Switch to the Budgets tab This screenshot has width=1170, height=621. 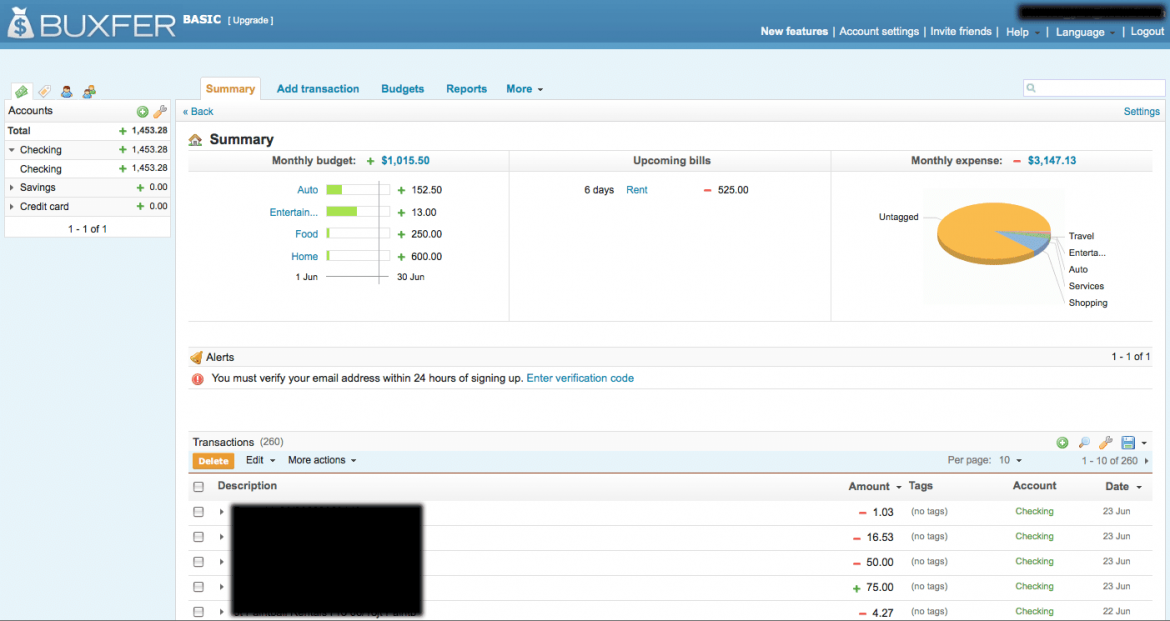(402, 89)
